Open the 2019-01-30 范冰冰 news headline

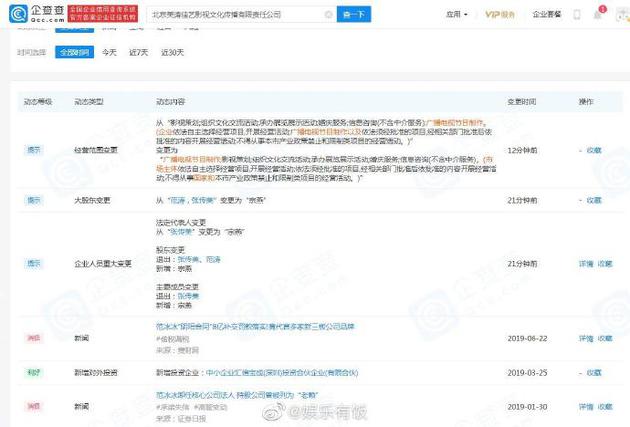[x=237, y=395]
